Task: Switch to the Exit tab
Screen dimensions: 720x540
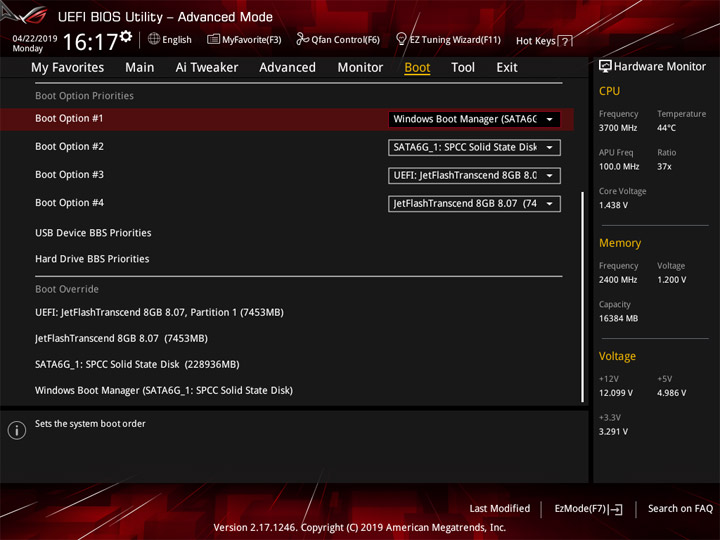Action: pyautogui.click(x=507, y=68)
